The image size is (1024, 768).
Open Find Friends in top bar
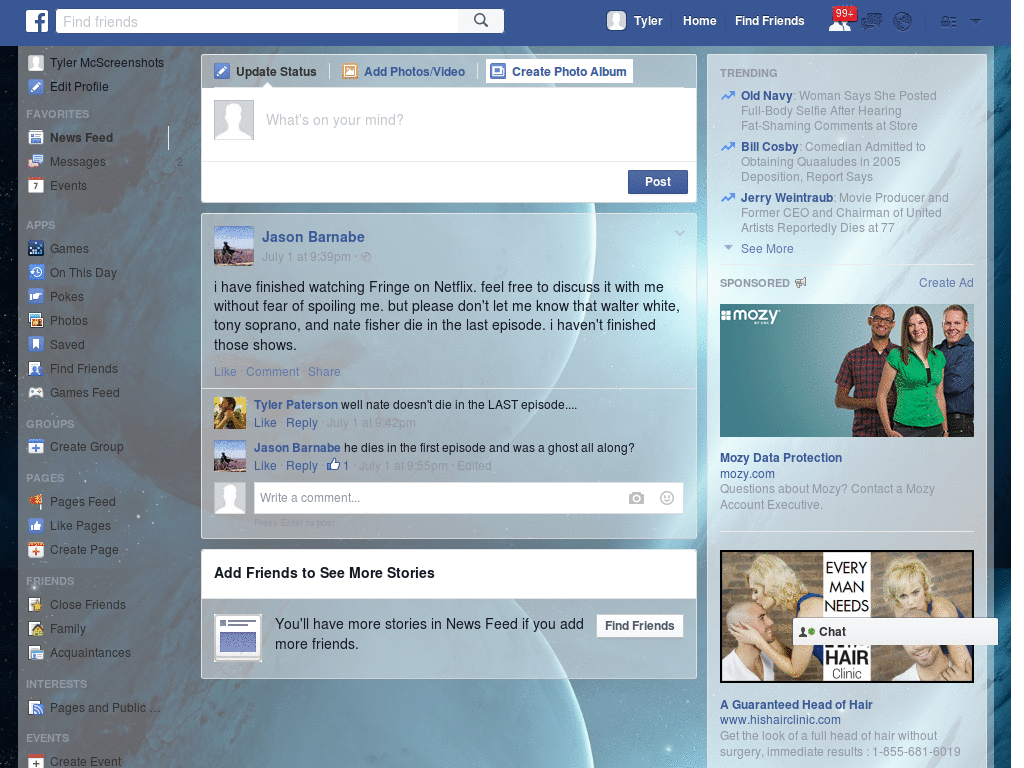coord(769,21)
